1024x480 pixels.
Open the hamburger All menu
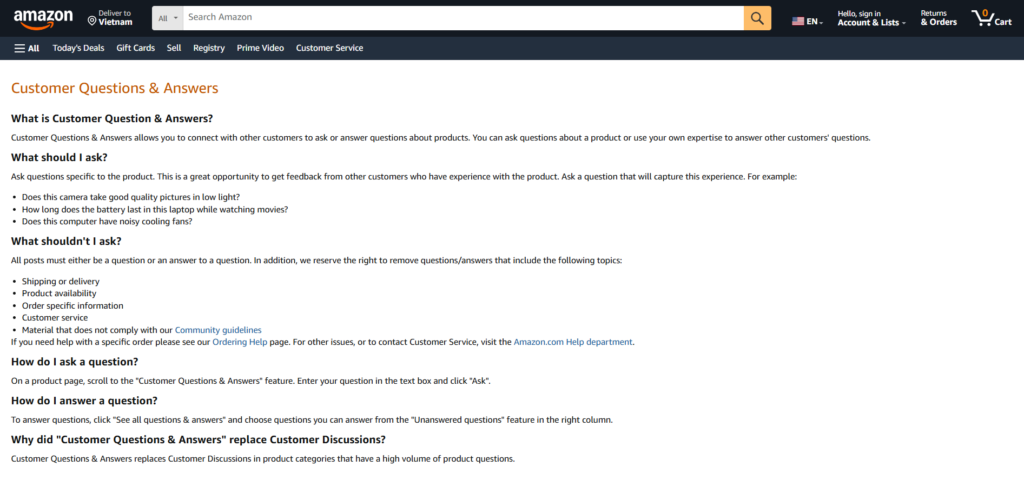27,48
